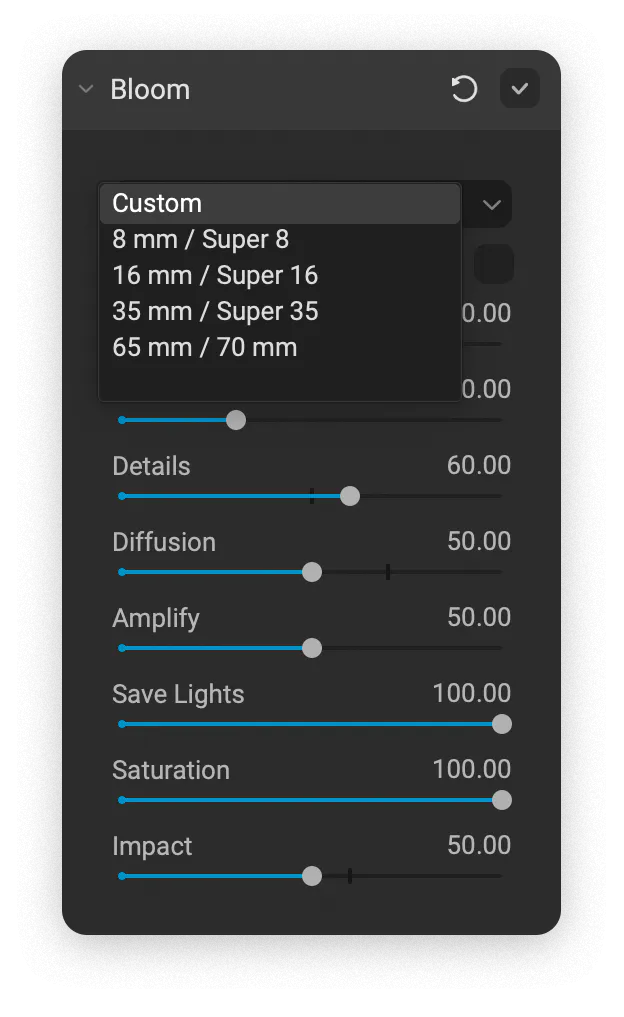Click the Save Lights slider handle

(x=502, y=724)
